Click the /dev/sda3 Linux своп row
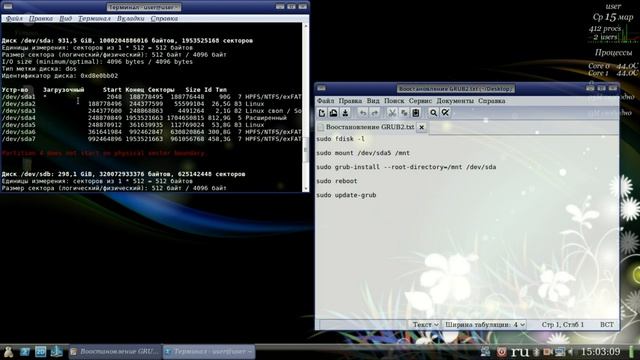This screenshot has width=640, height=360. (151, 111)
